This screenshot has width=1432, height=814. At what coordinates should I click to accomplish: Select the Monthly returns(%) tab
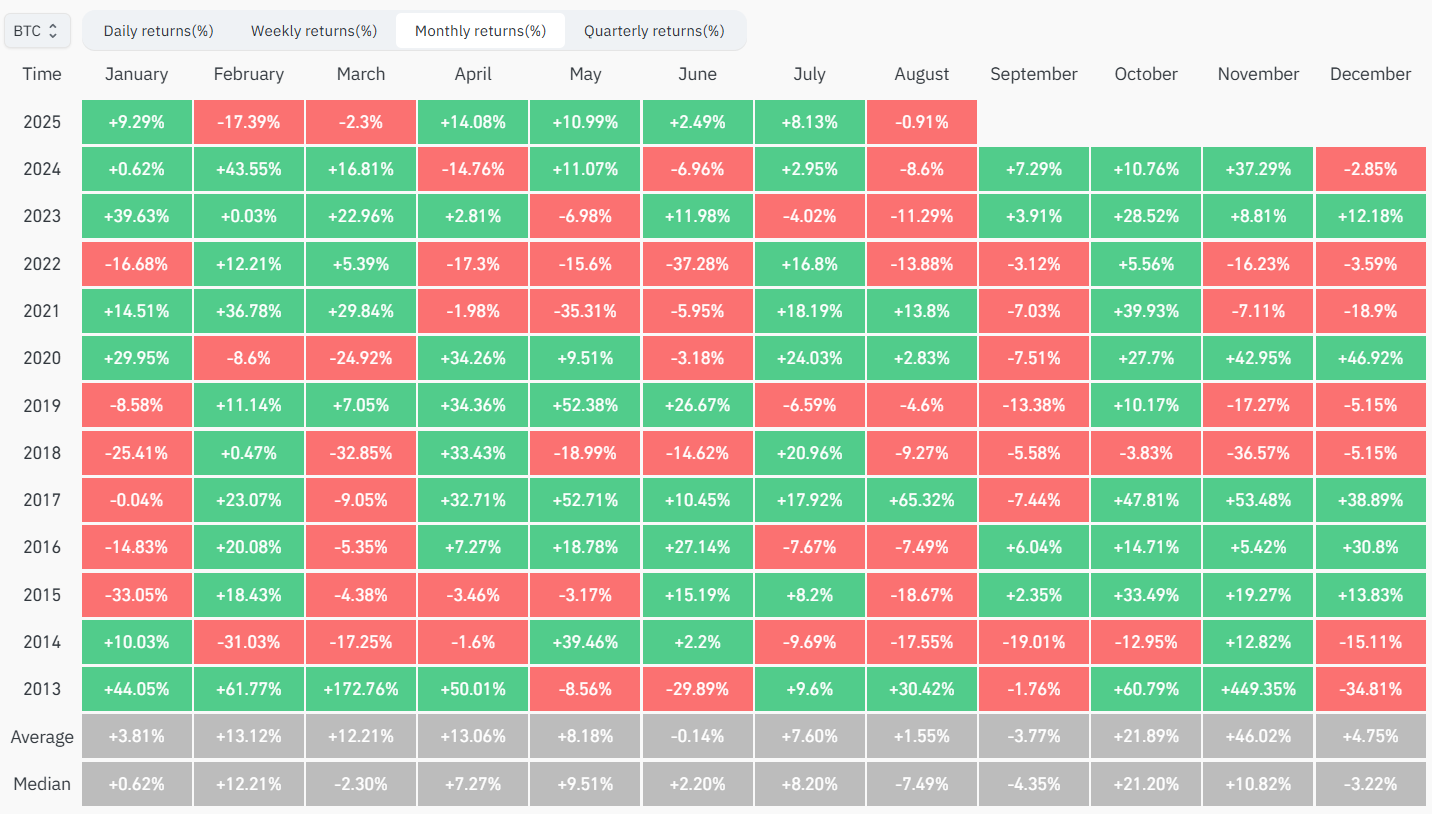[480, 31]
